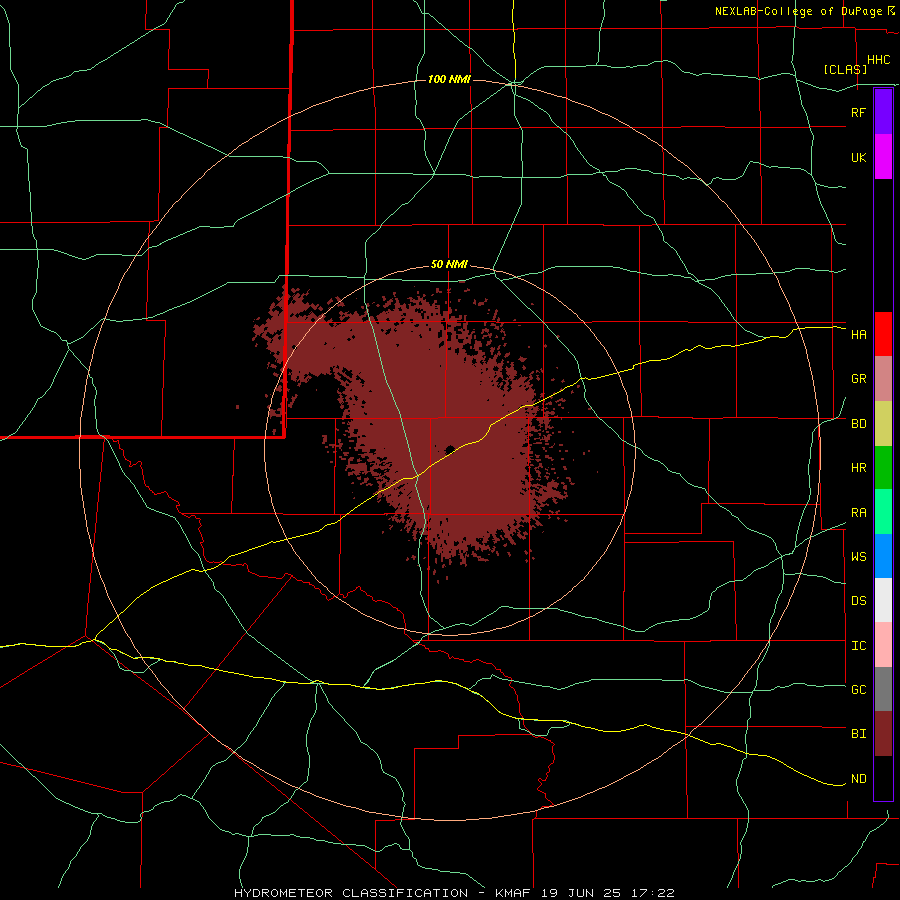This screenshot has height=900, width=900.
Task: Click the '50 NMI' range ring label
Action: click(449, 265)
